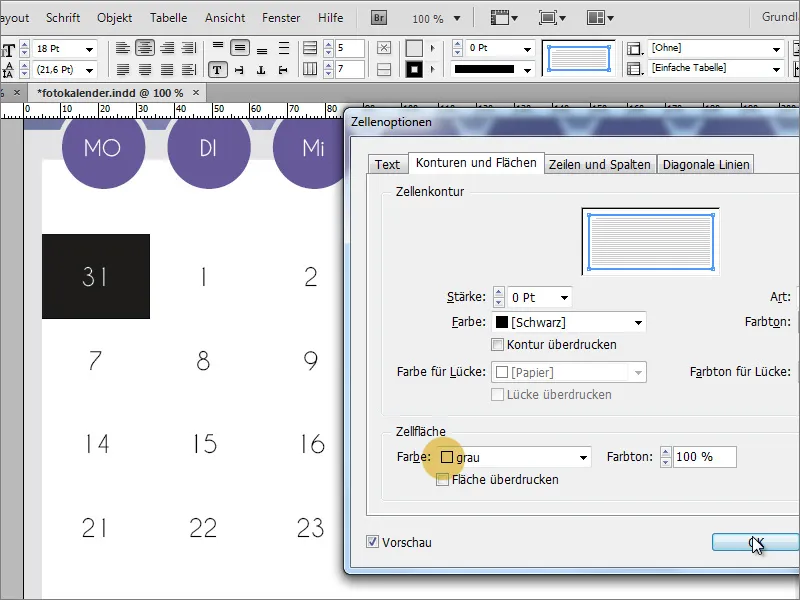
Task: Click the Farbton stepper arrows
Action: [x=665, y=457]
